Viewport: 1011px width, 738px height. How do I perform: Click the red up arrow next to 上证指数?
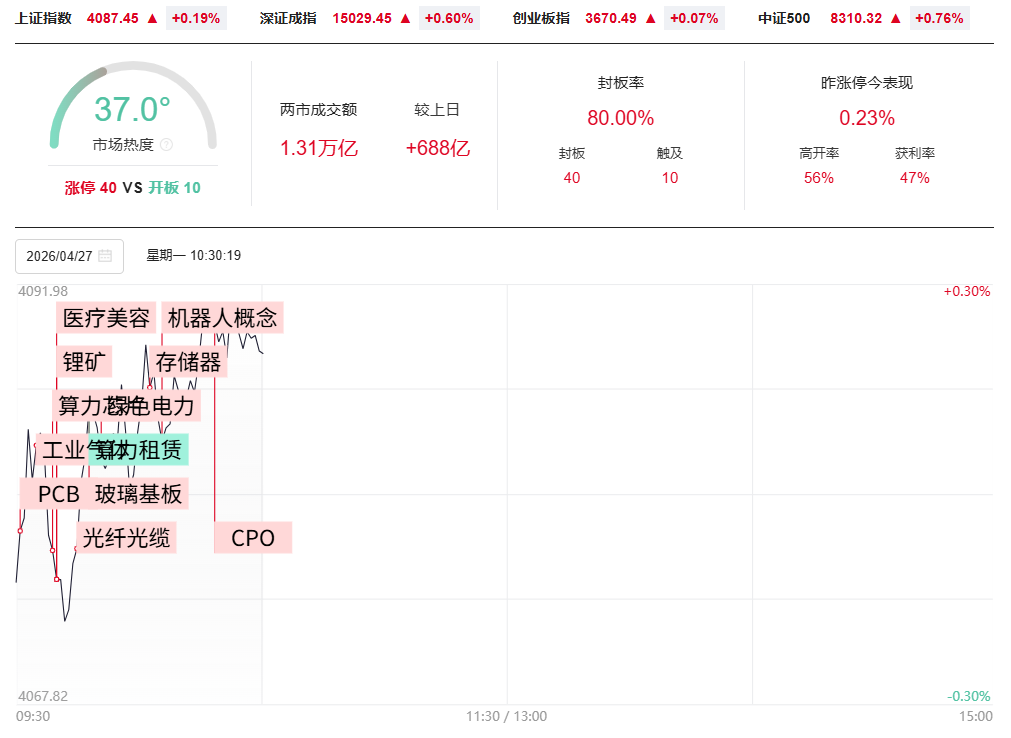click(x=152, y=18)
